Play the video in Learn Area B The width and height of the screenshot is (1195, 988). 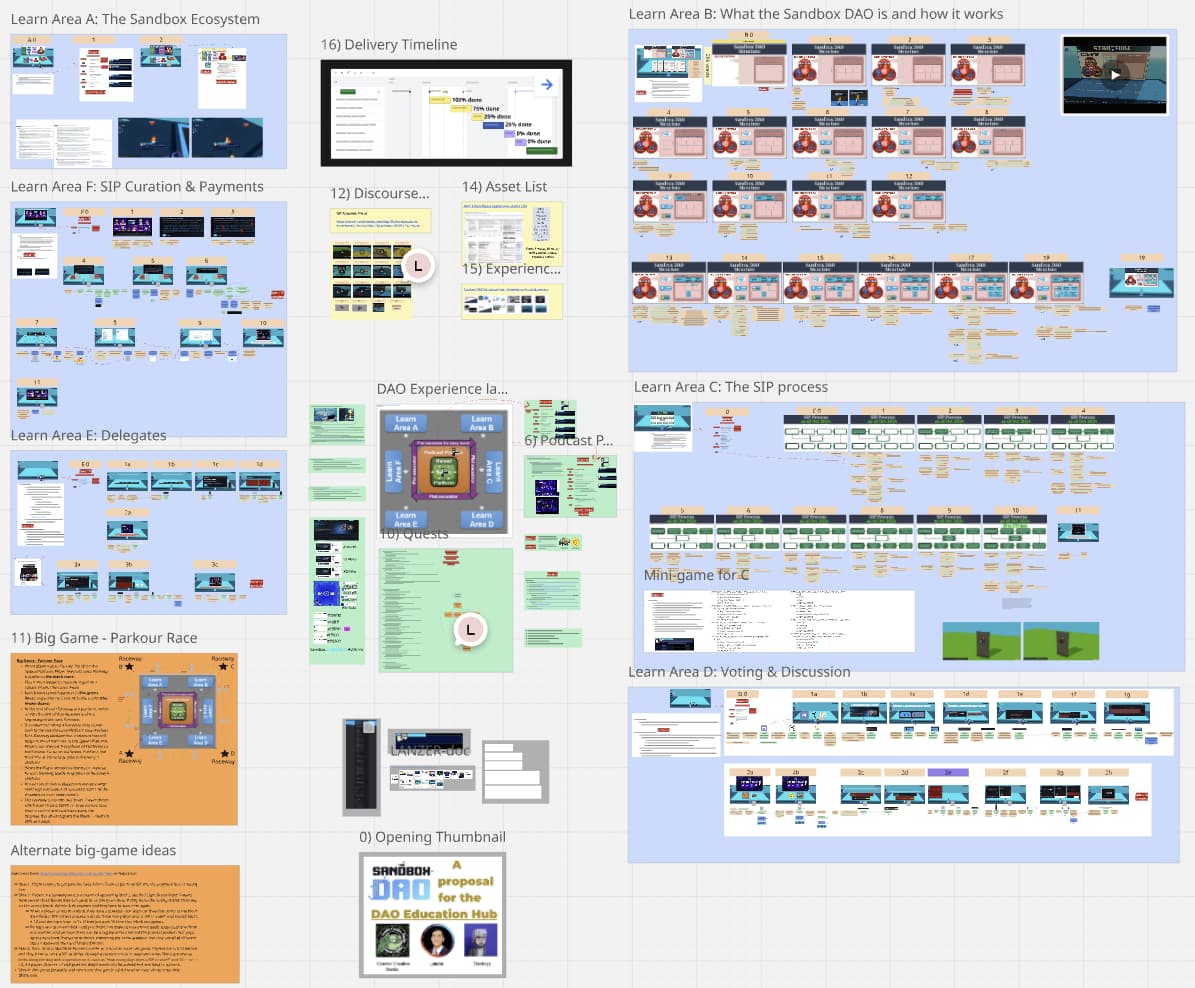tap(1115, 75)
